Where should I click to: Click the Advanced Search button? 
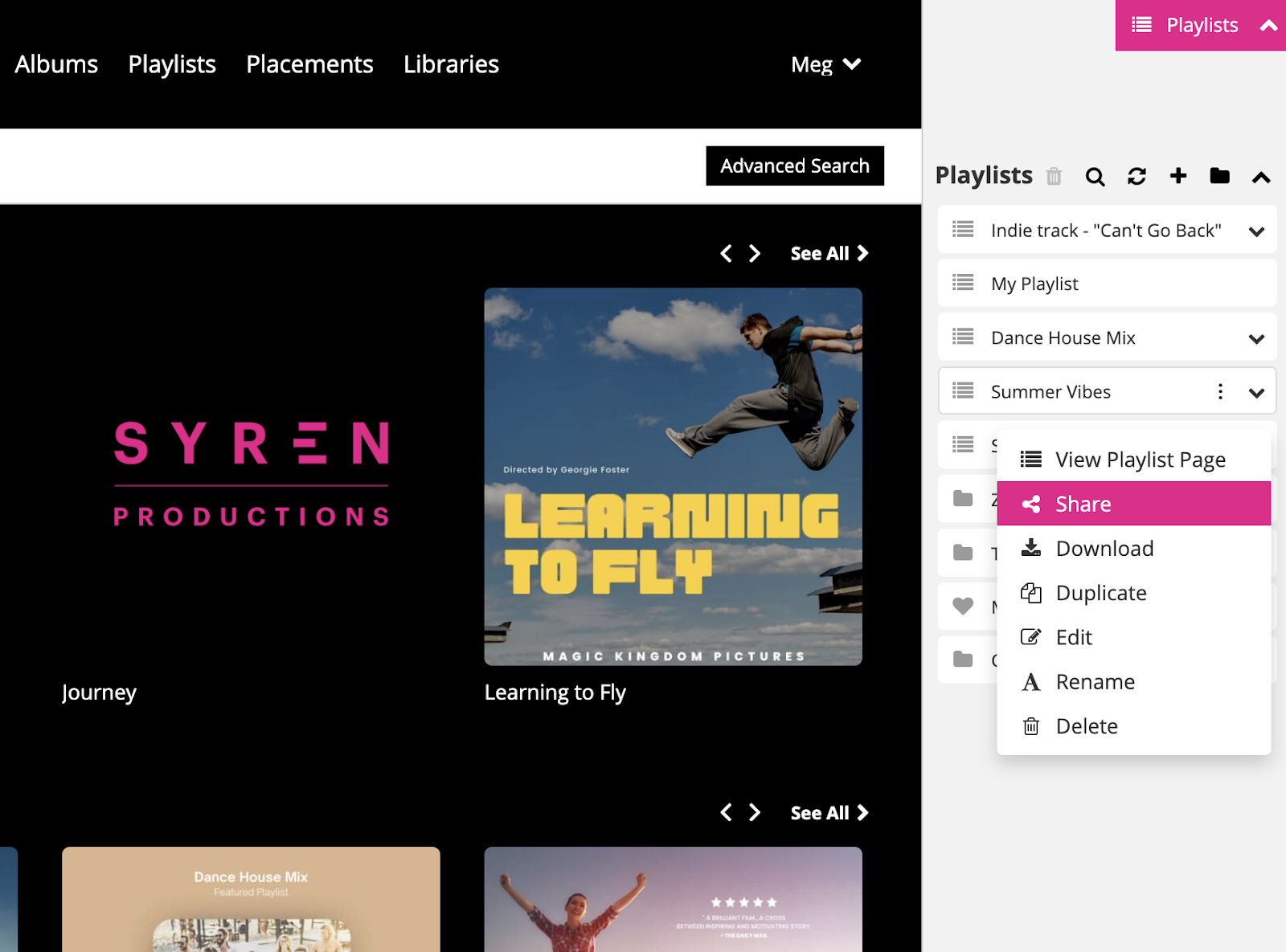tap(794, 165)
